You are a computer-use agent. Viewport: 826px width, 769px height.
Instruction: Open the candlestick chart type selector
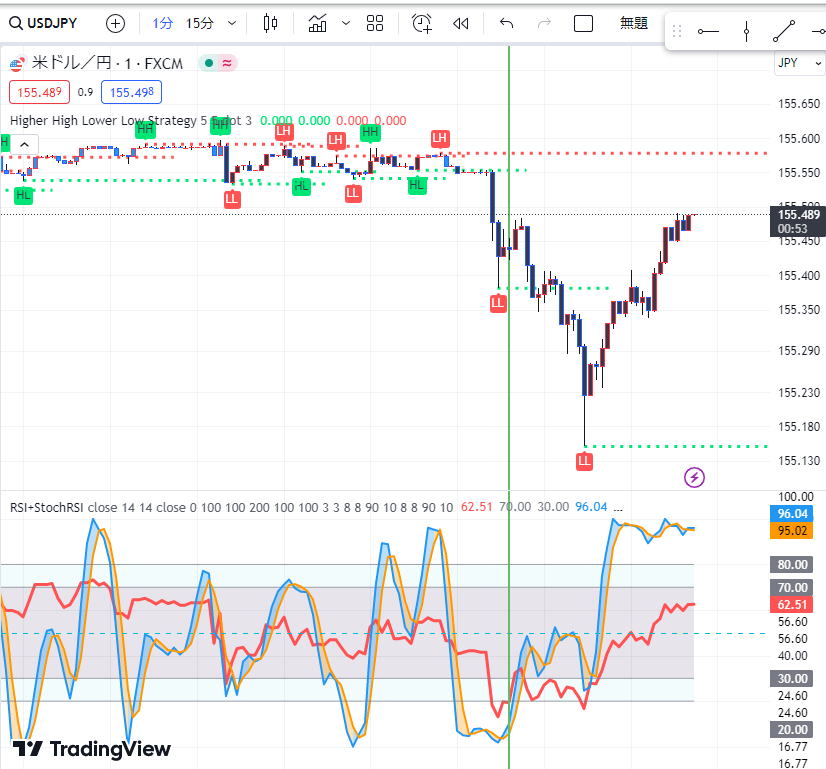point(271,23)
